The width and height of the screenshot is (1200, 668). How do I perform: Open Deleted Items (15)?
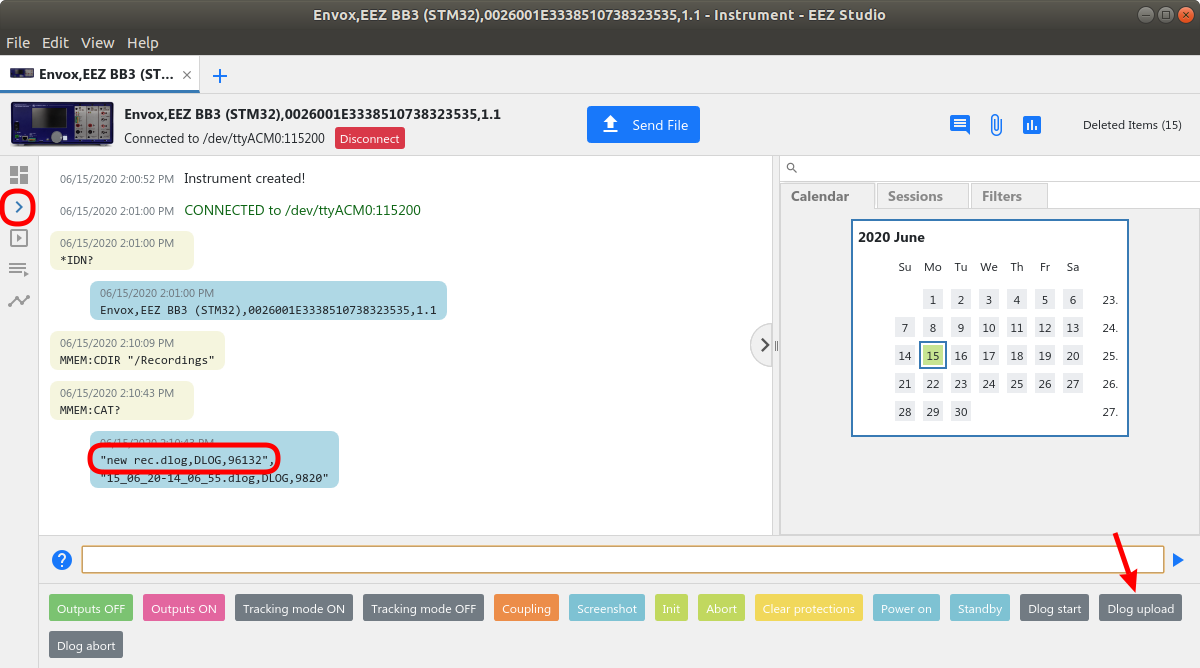pyautogui.click(x=1132, y=125)
